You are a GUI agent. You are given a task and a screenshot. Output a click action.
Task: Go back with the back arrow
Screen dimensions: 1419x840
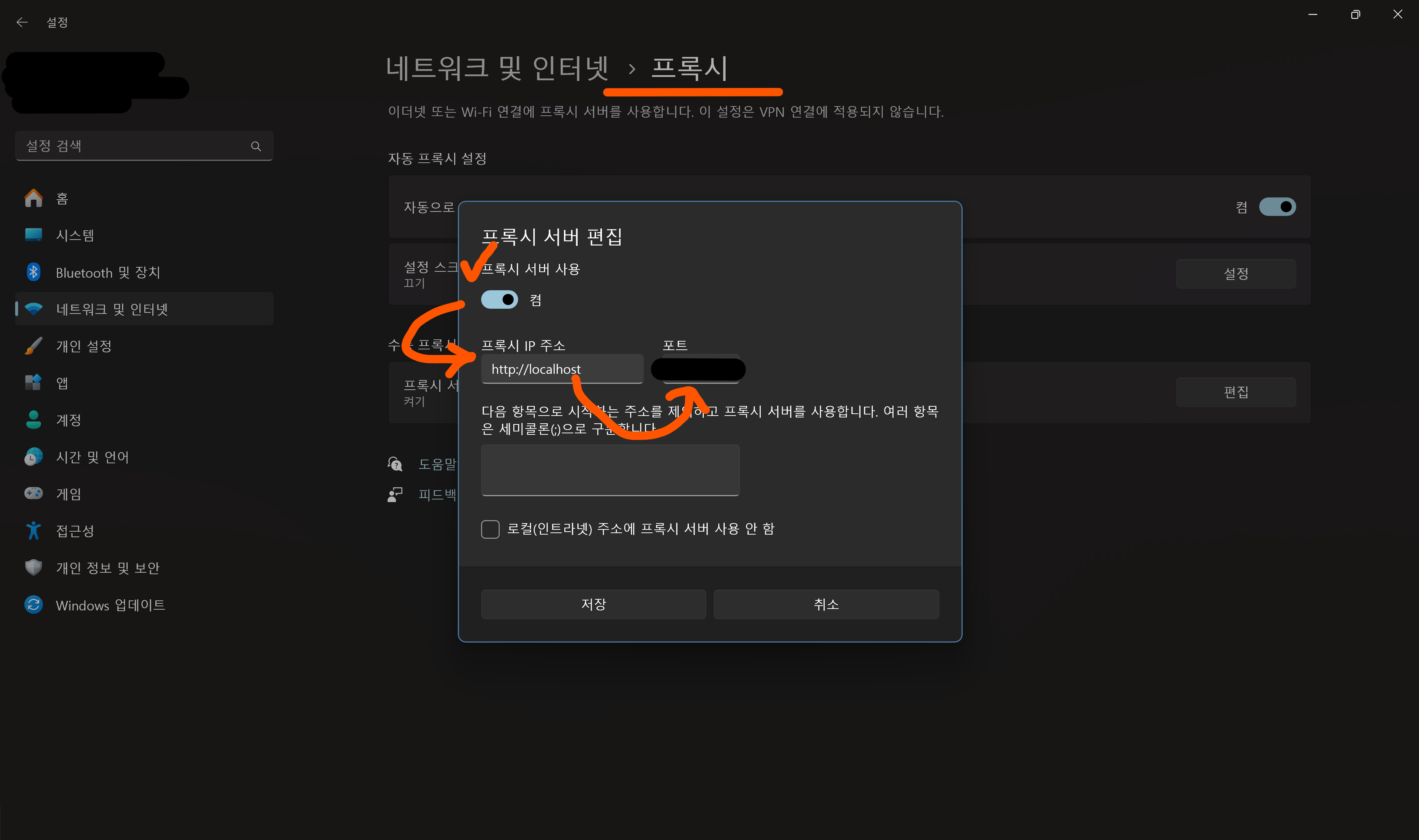tap(22, 22)
